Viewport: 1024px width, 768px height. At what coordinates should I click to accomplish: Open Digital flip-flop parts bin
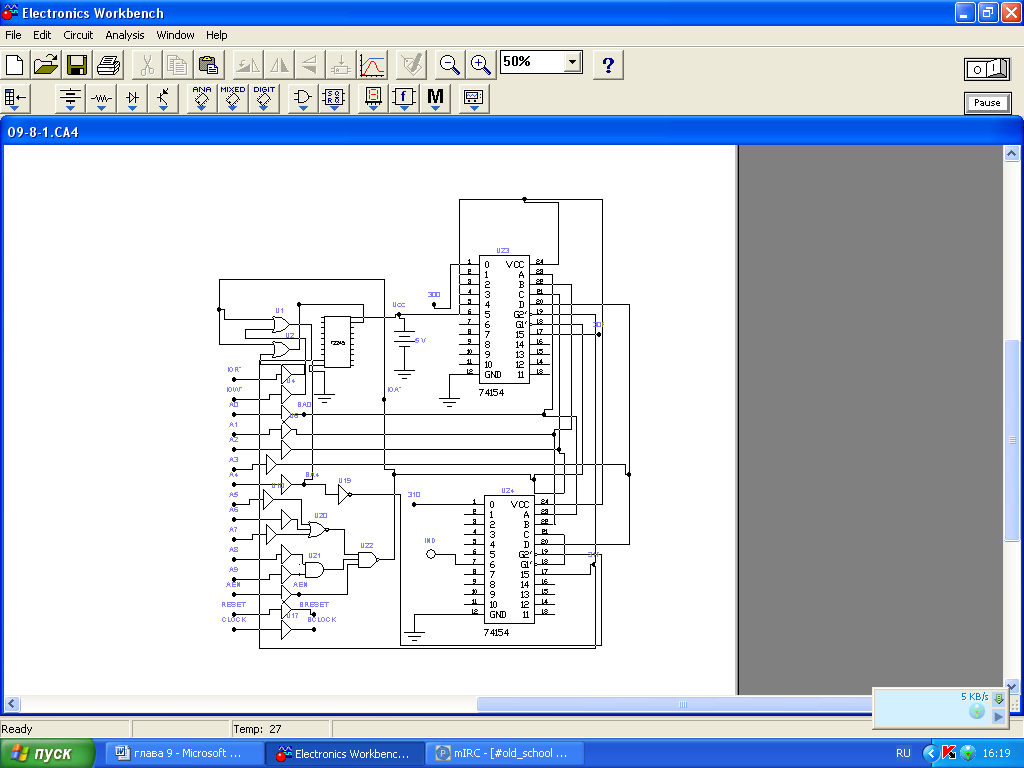tap(334, 98)
